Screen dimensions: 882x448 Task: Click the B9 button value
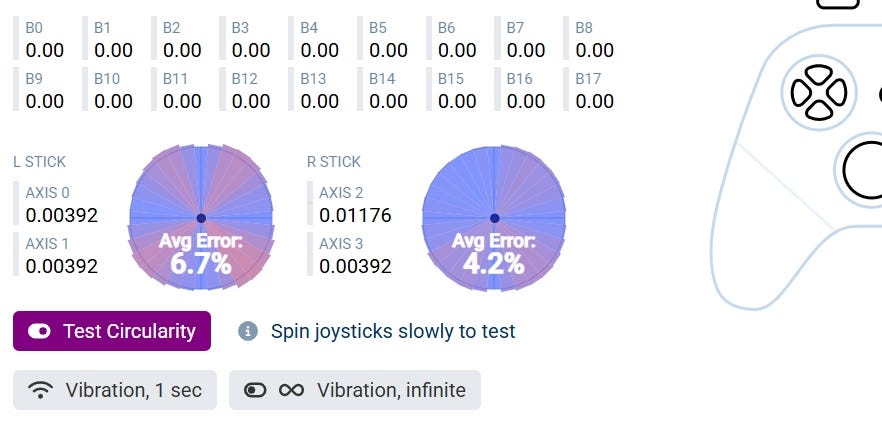[x=45, y=101]
